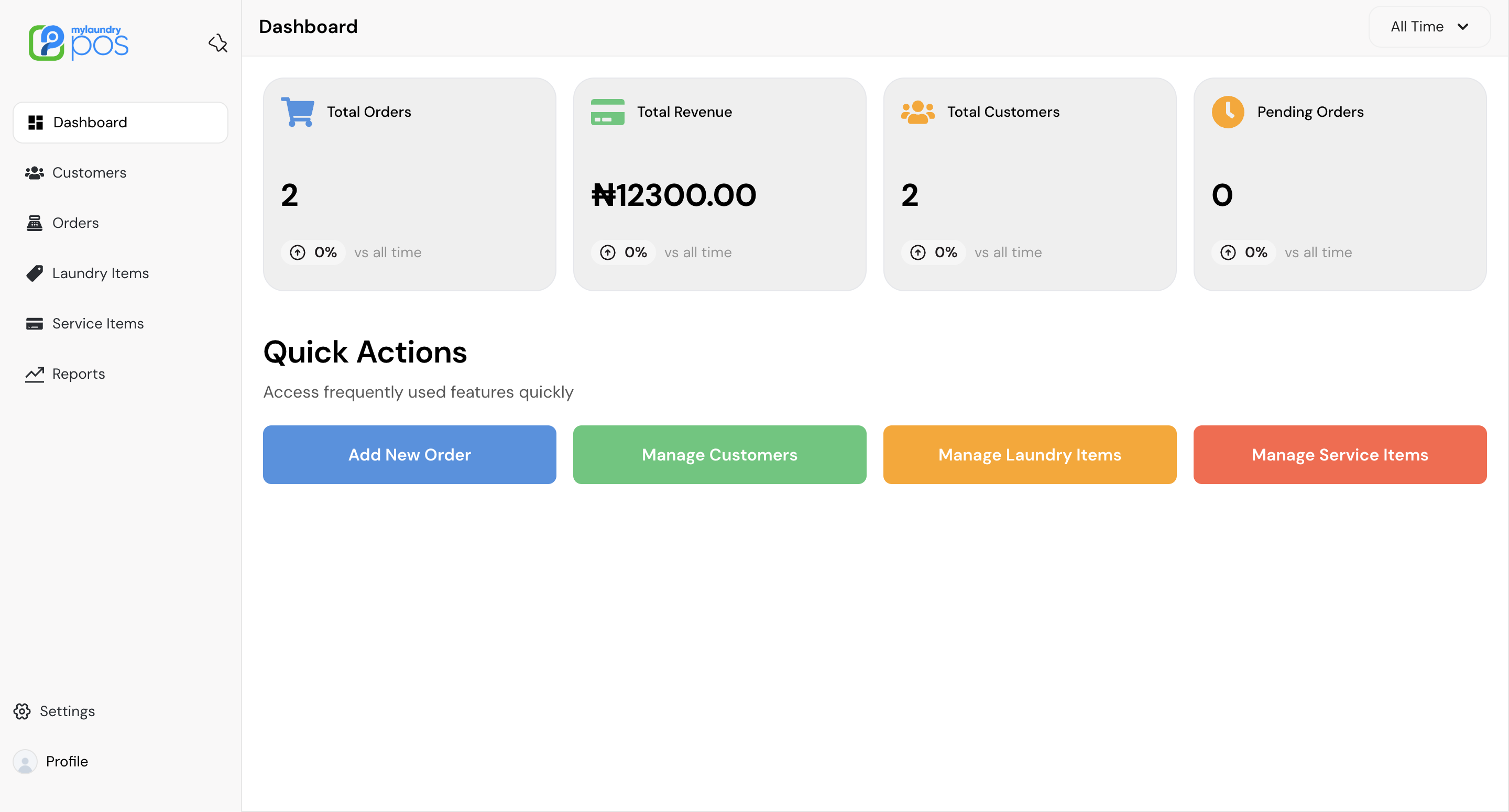The image size is (1509, 812).
Task: Click the Profile avatar picture
Action: [x=25, y=762]
